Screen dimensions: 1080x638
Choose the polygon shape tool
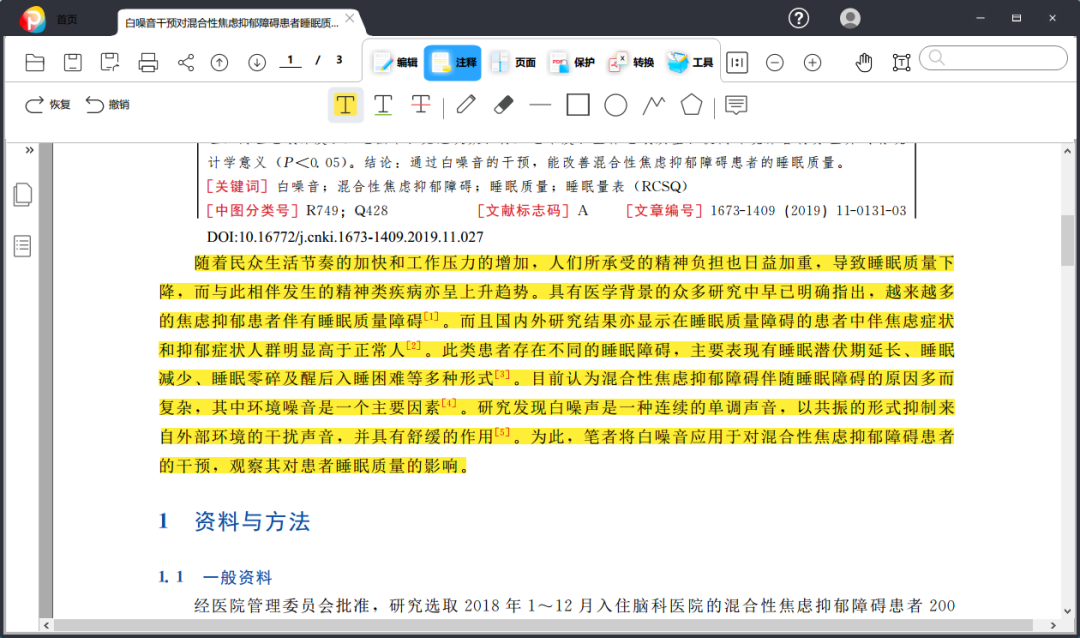coord(691,105)
